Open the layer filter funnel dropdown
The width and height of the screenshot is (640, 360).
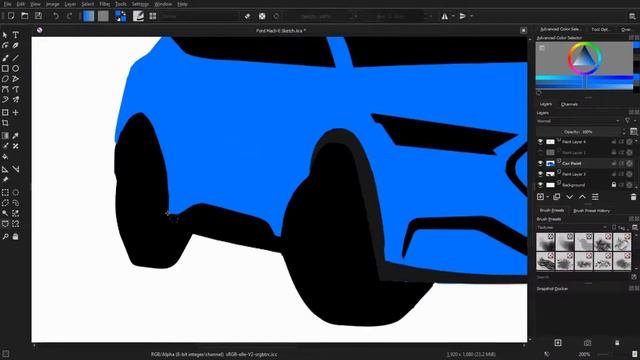tap(629, 121)
